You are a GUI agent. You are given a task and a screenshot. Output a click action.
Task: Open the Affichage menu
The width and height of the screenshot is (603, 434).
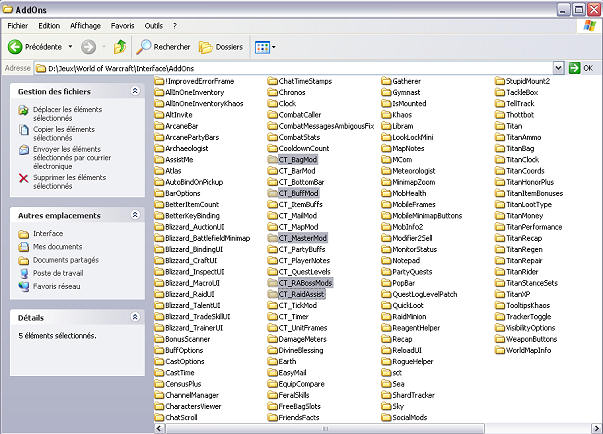coord(85,25)
